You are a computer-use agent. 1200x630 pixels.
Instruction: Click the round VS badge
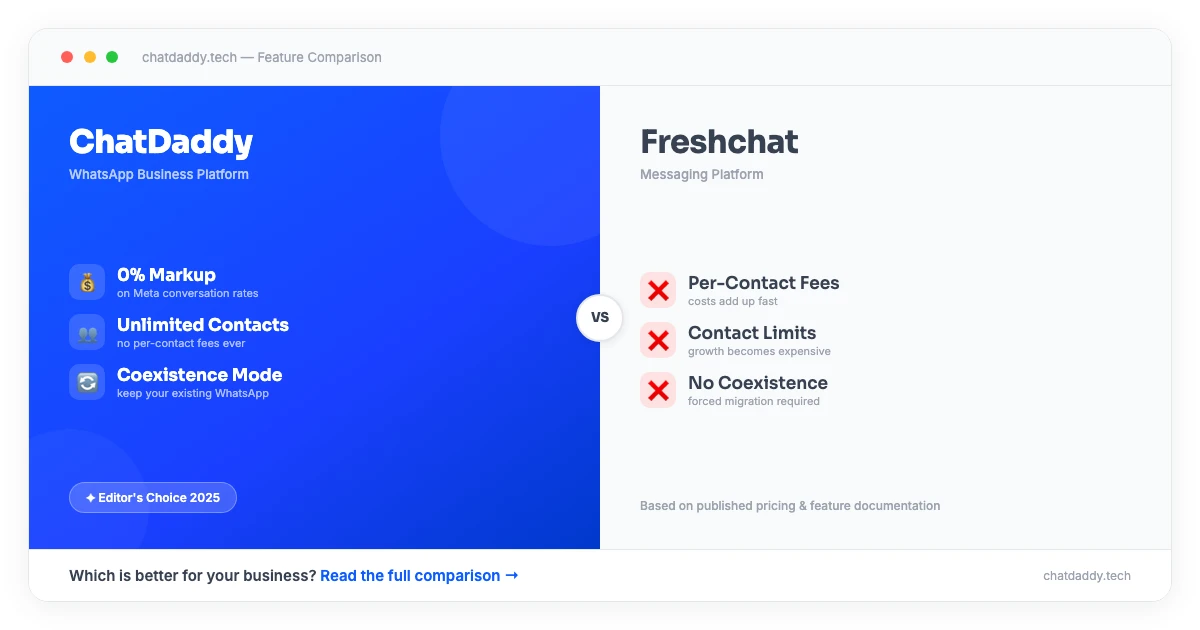600,317
